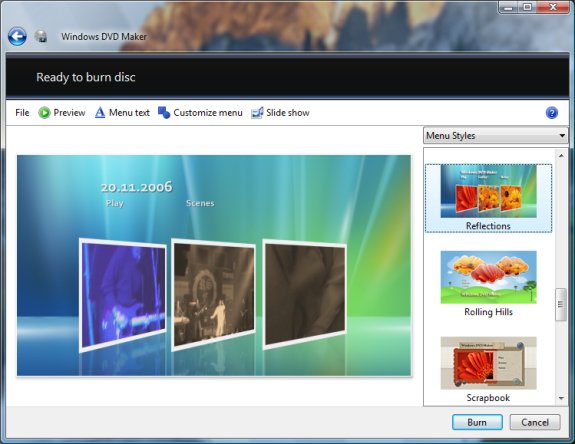Click the Preview toolbar label

69,113
